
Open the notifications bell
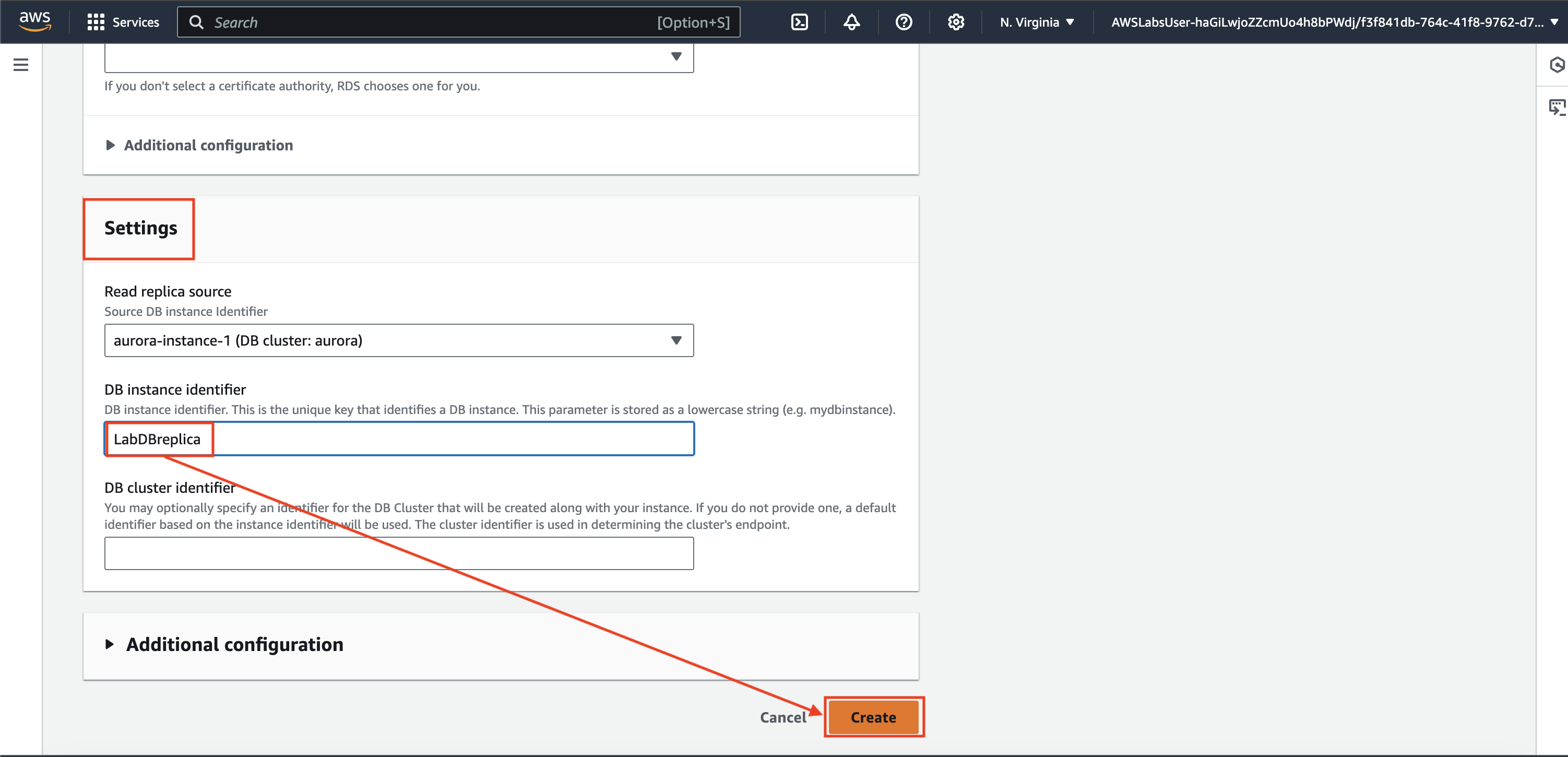point(851,22)
